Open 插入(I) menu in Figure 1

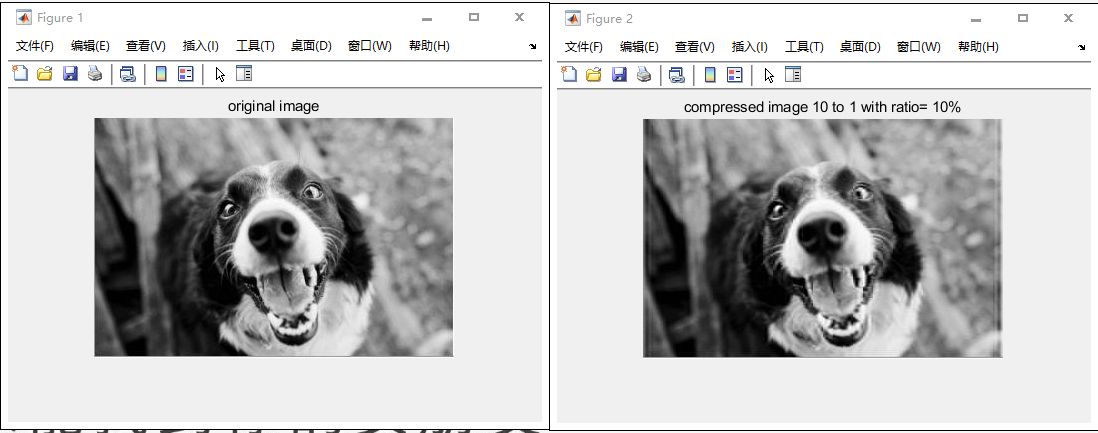tap(201, 46)
